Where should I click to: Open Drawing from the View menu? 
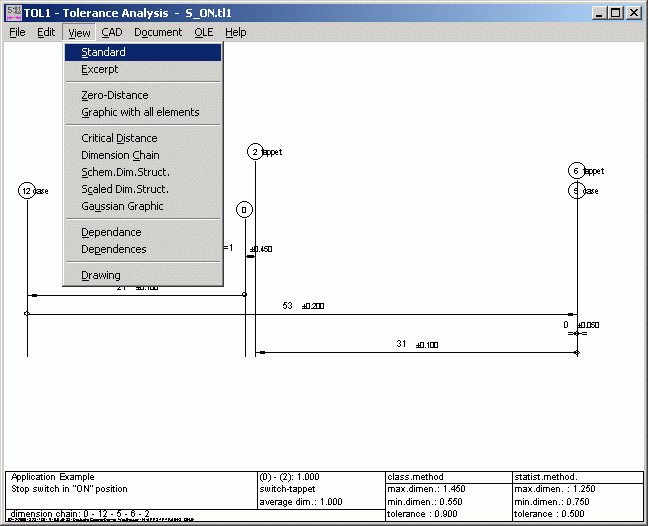click(x=100, y=275)
